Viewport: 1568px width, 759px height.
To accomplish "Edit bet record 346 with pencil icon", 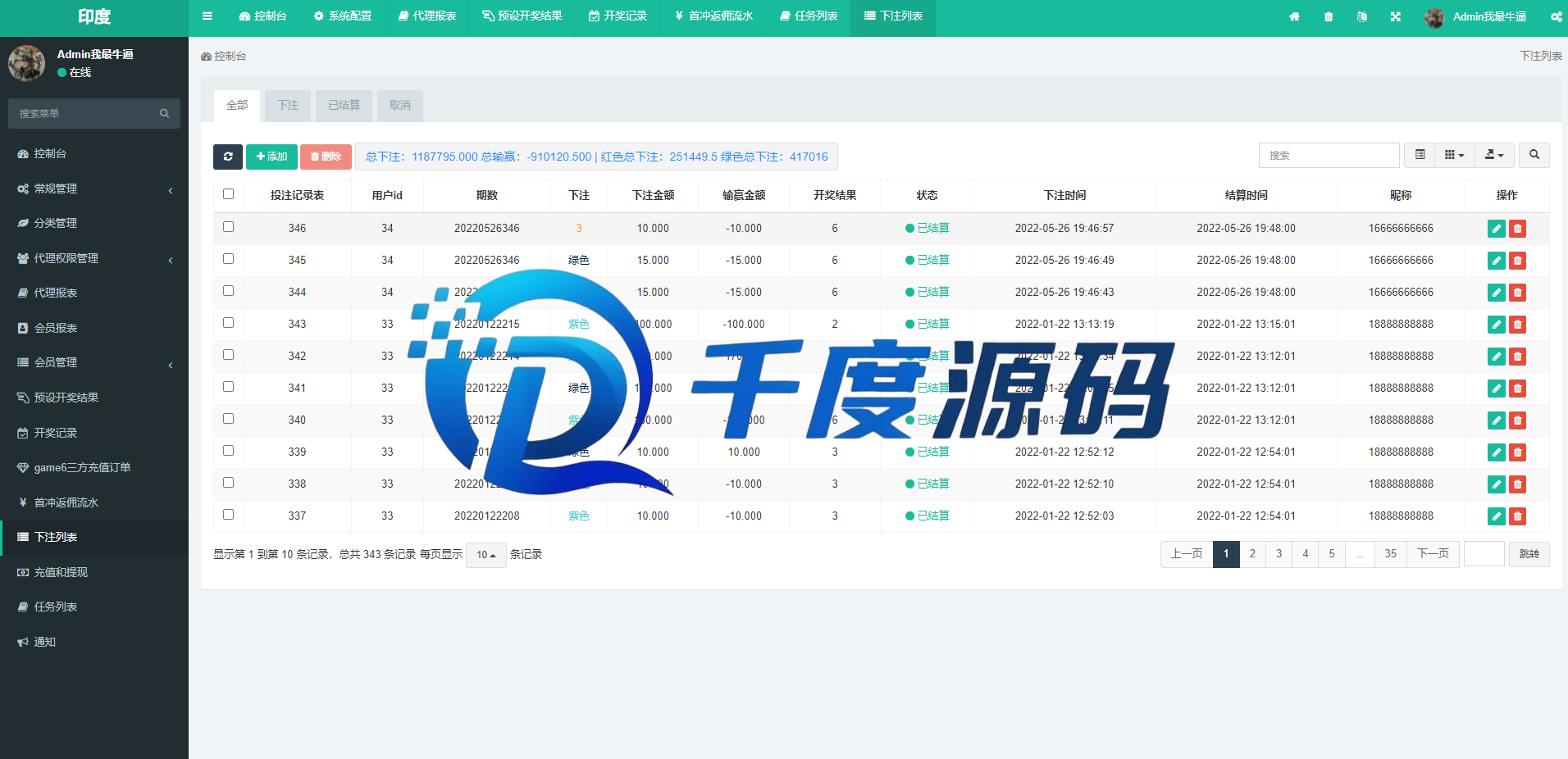I will (x=1497, y=229).
